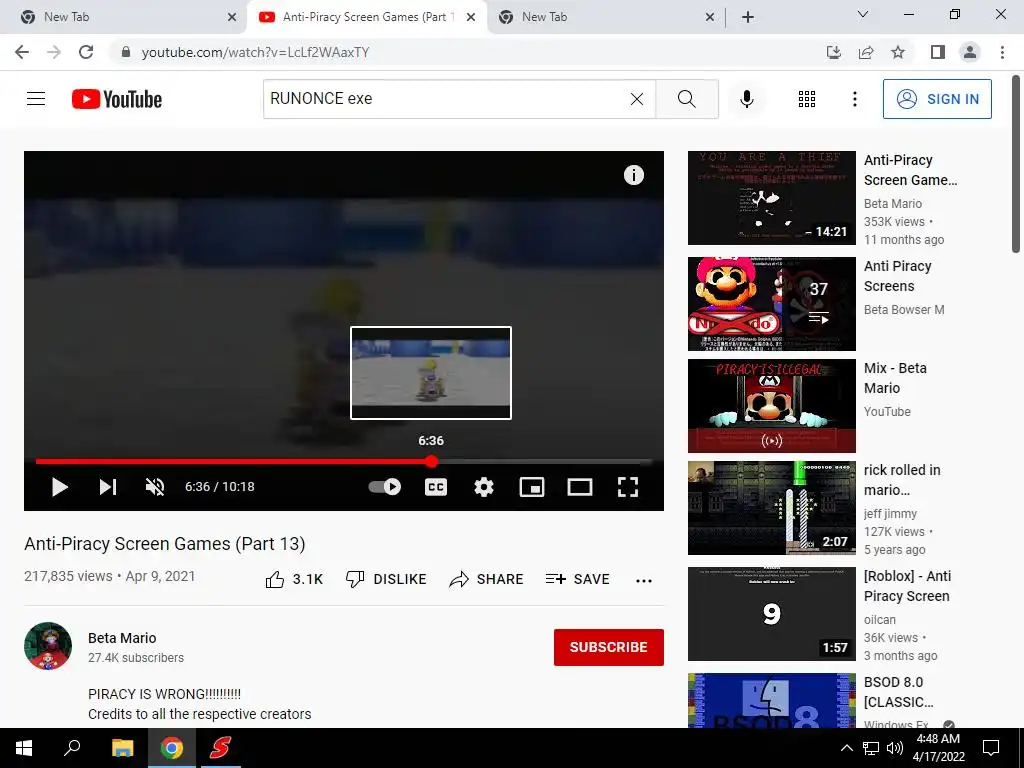Switch to theater mode
The height and width of the screenshot is (768, 1024).
580,487
